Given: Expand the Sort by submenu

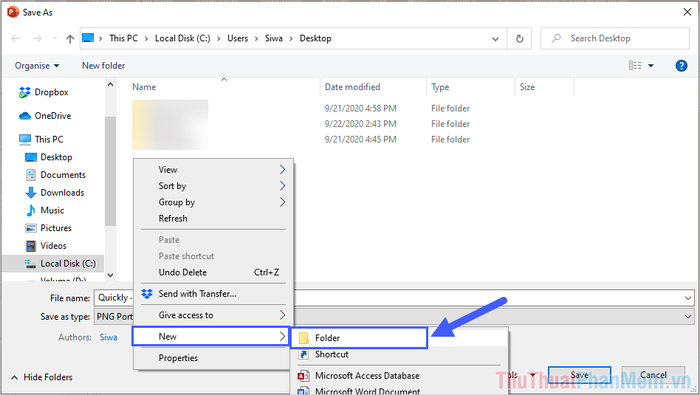Looking at the screenshot, I should click(213, 186).
